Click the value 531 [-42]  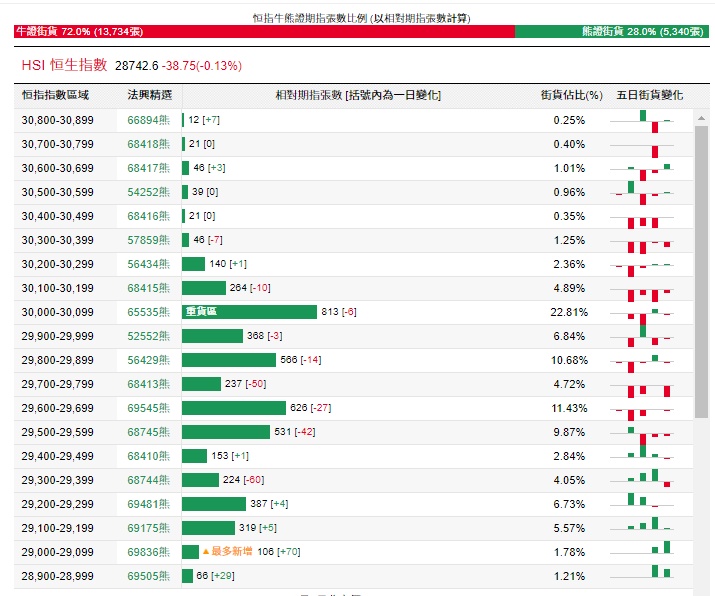(295, 432)
